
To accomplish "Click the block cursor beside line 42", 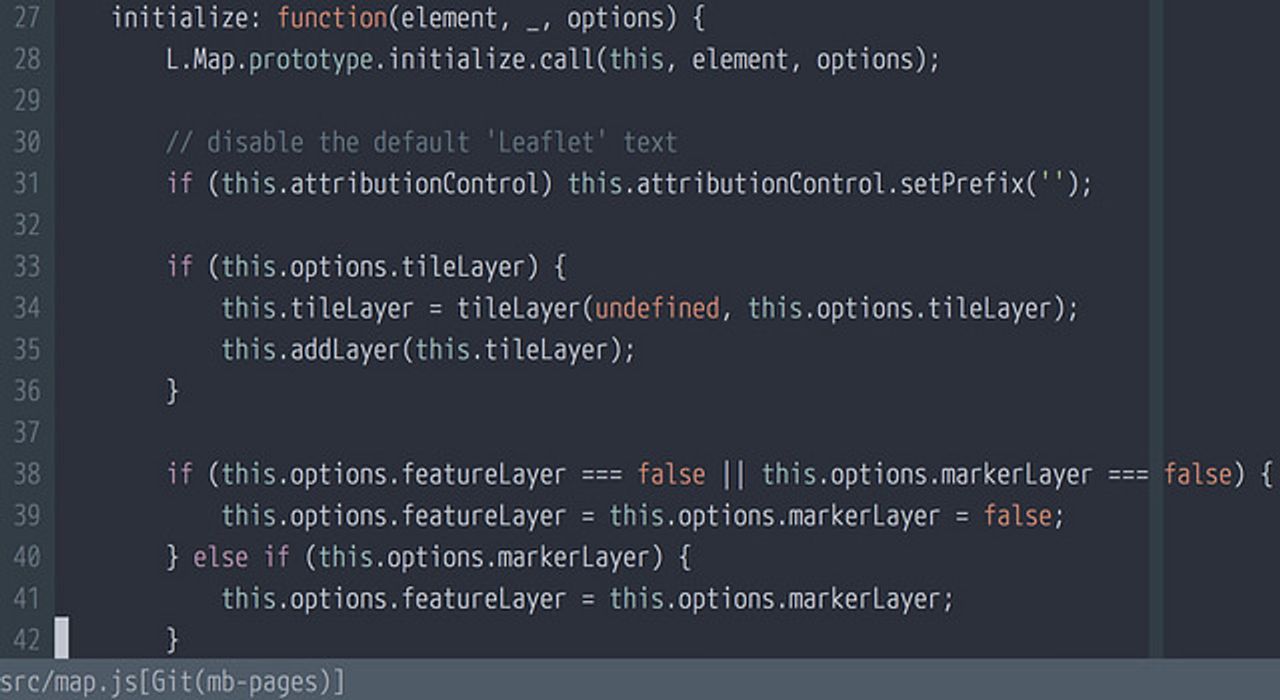I will pyautogui.click(x=62, y=638).
